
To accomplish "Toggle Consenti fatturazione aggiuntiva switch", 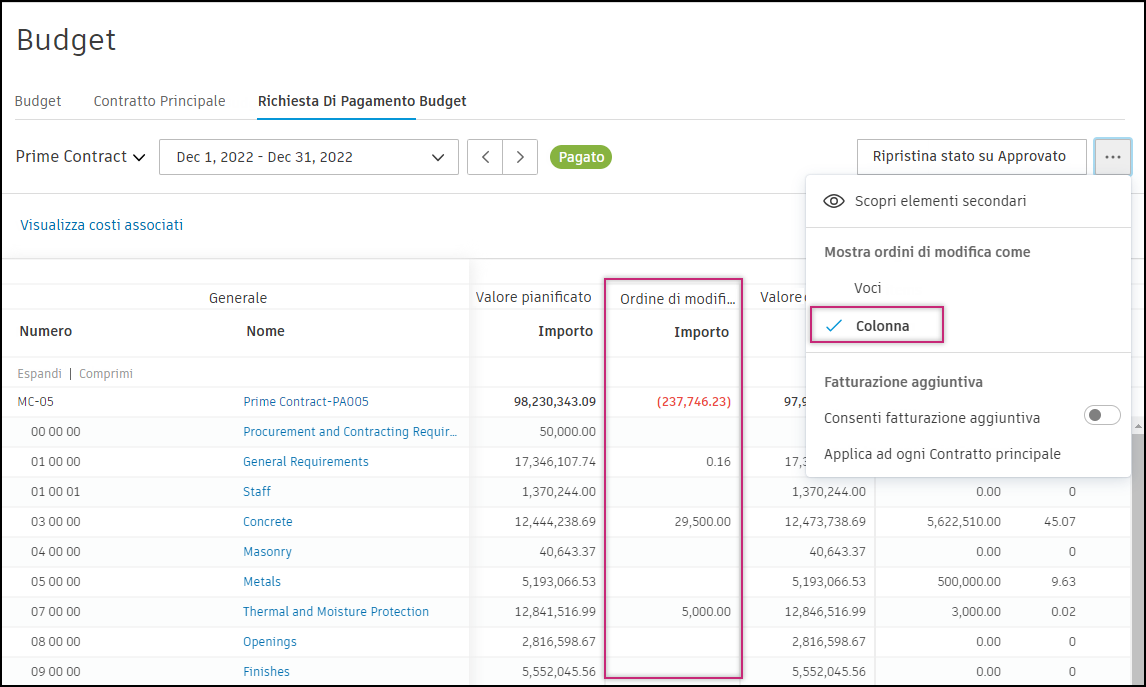I will point(1102,416).
